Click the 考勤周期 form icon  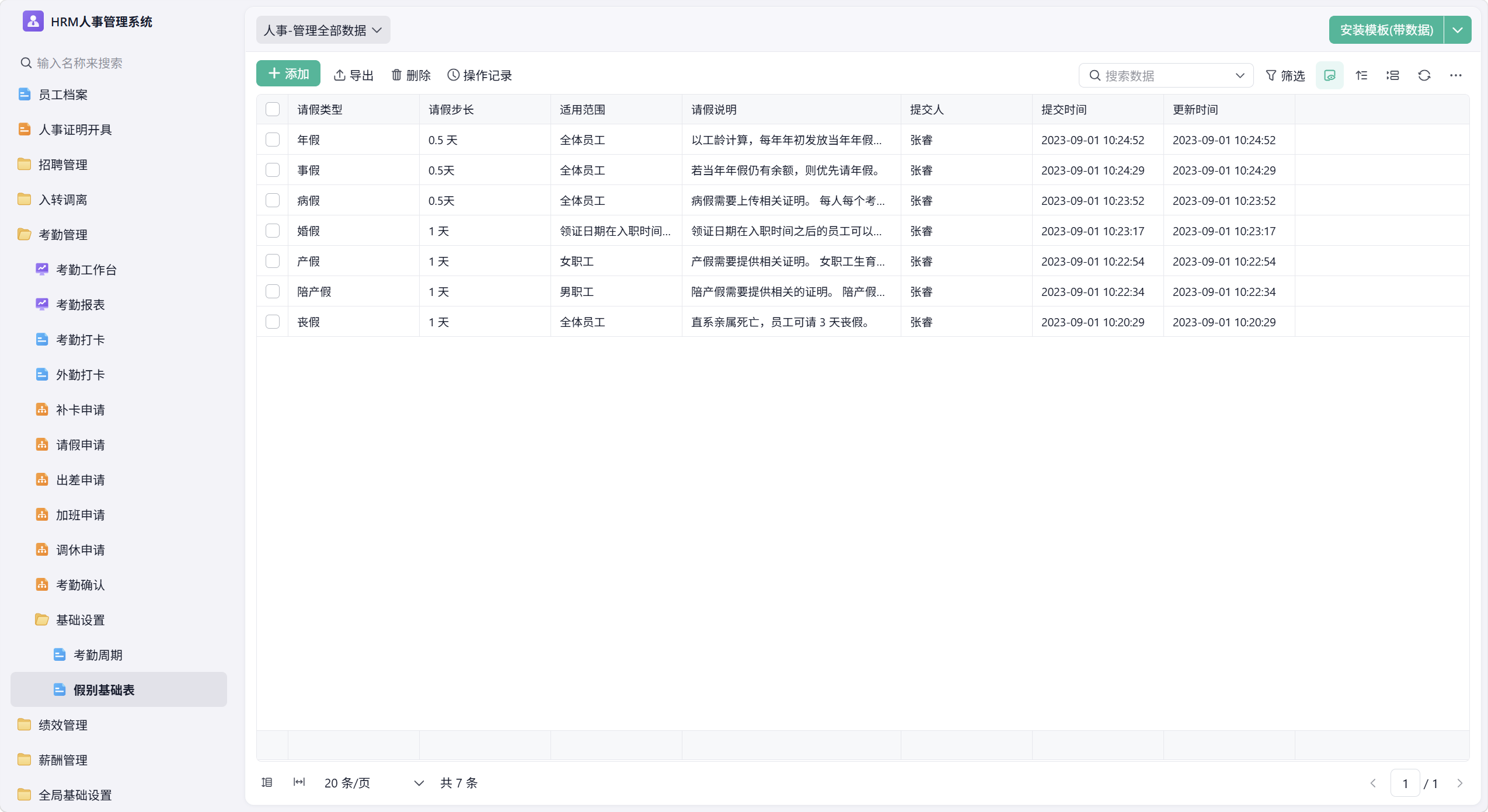(x=60, y=654)
